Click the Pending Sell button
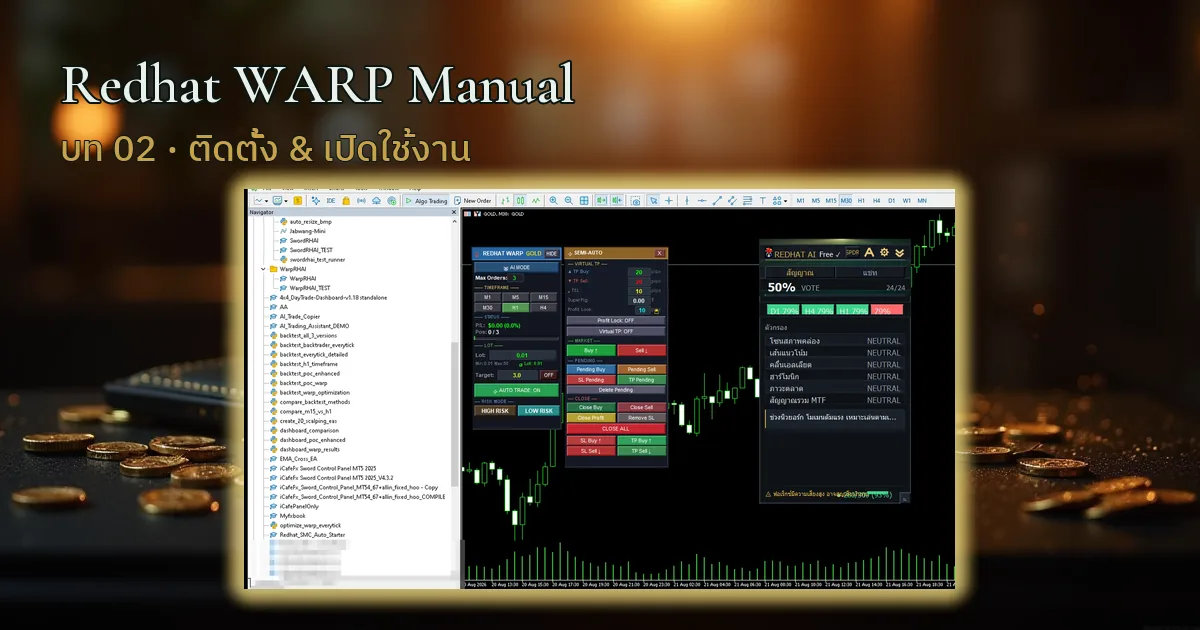Image resolution: width=1200 pixels, height=630 pixels. pyautogui.click(x=642, y=369)
